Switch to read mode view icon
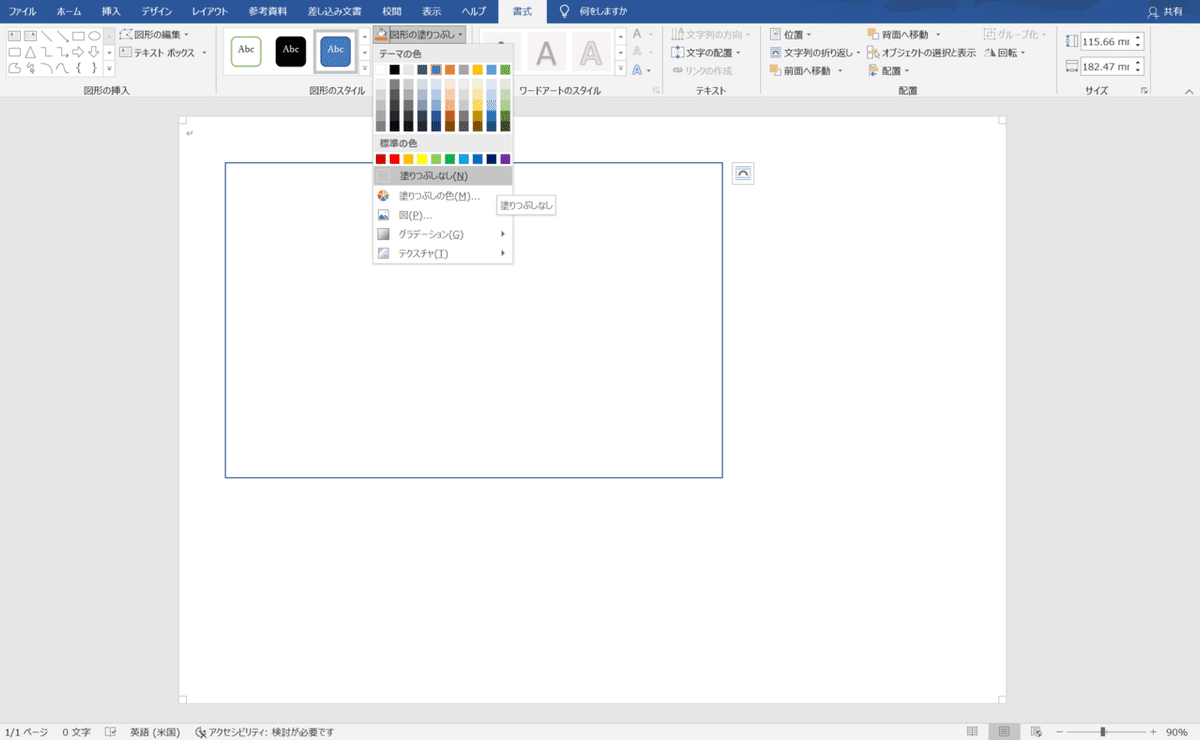1200x740 pixels. [x=974, y=732]
